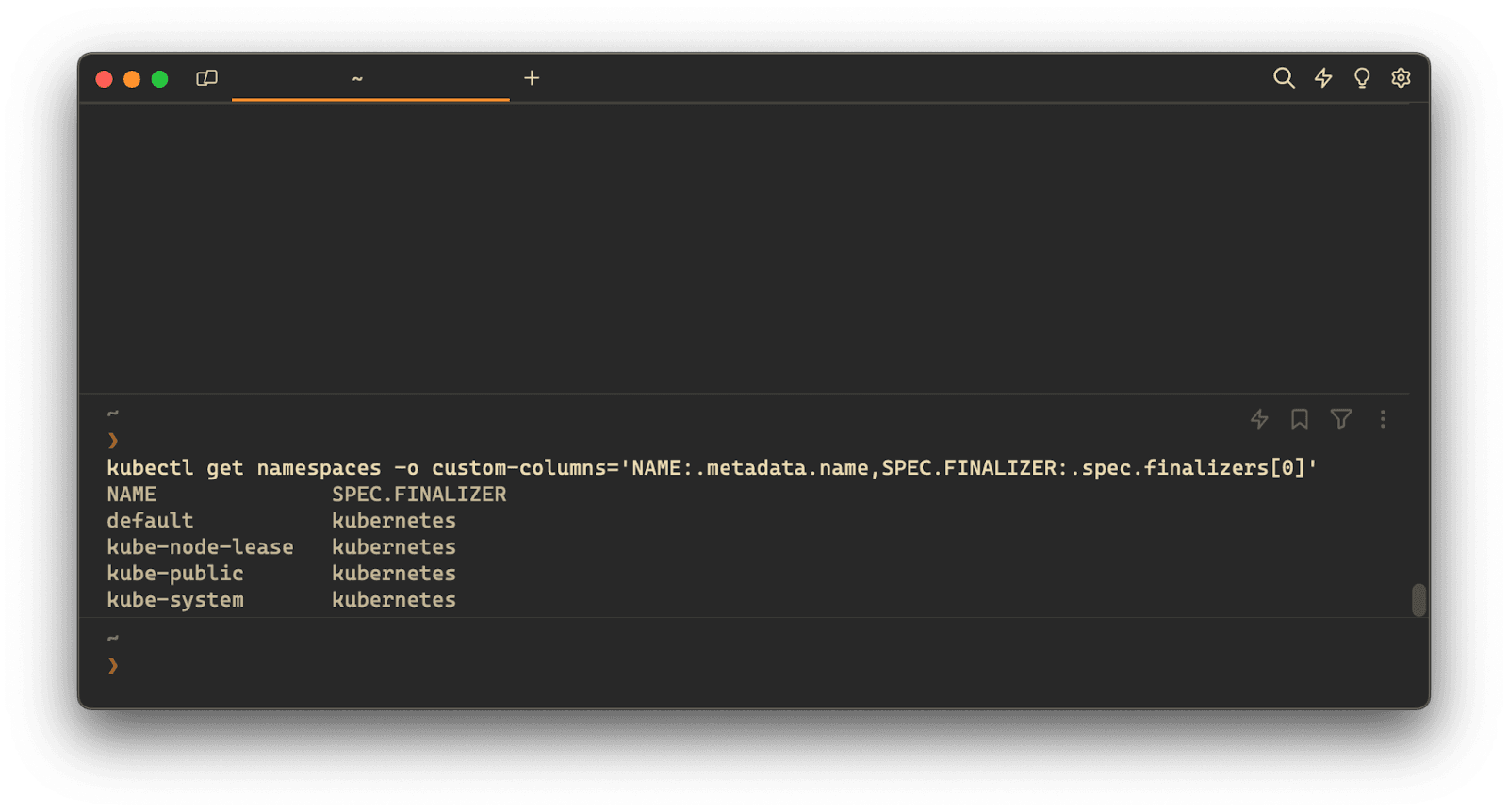
Task: Toggle the filter icon on the block output
Action: point(1341,419)
